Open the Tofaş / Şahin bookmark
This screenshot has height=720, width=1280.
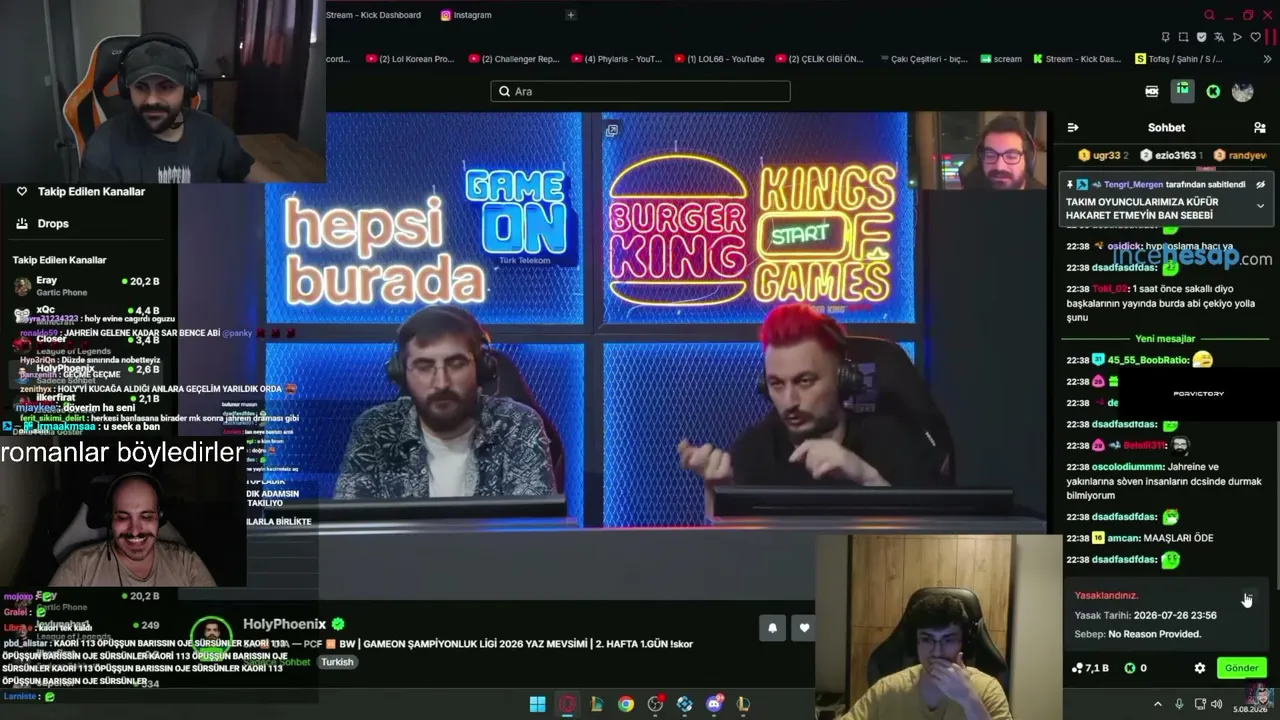pos(1179,59)
